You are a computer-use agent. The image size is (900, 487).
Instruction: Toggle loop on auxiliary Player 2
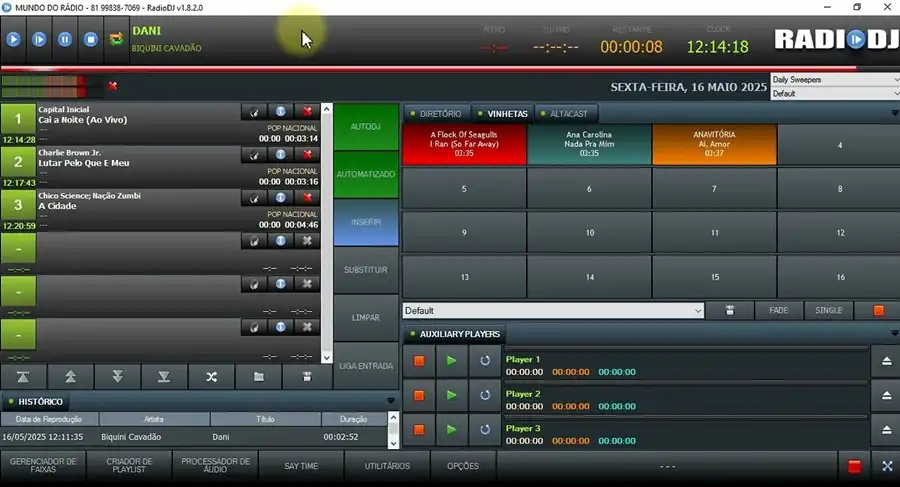coord(485,395)
